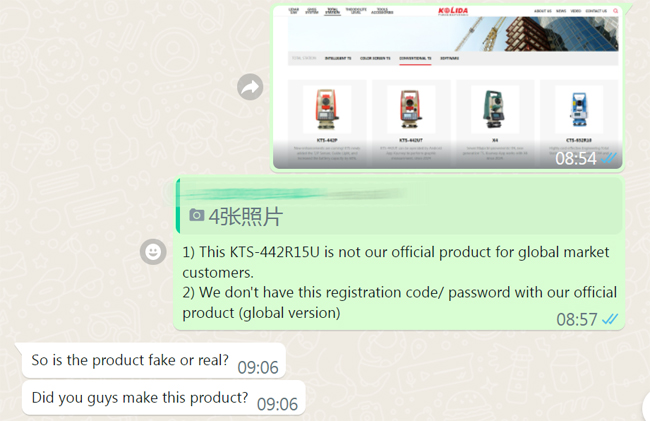This screenshot has width=650, height=421.
Task: Click the KOLIDA logo in the shared image
Action: (x=453, y=11)
